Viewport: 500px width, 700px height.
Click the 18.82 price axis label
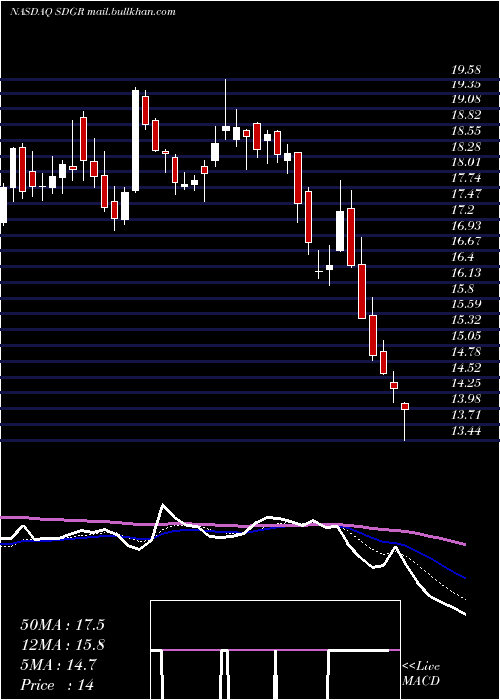pyautogui.click(x=465, y=115)
